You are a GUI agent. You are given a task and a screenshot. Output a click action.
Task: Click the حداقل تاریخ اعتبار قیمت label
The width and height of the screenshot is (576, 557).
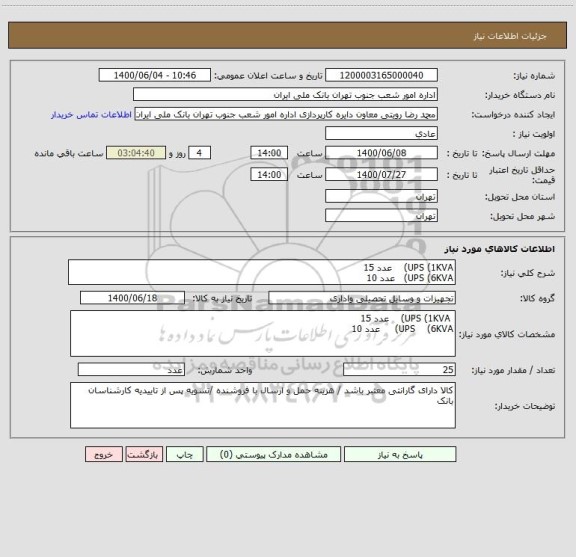tap(522, 175)
